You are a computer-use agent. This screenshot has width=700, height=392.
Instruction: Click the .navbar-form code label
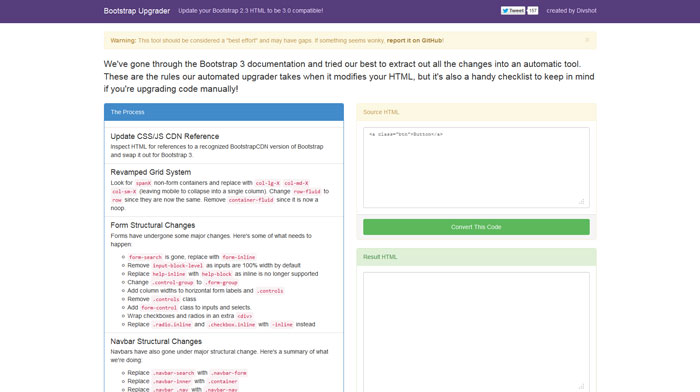tap(228, 373)
